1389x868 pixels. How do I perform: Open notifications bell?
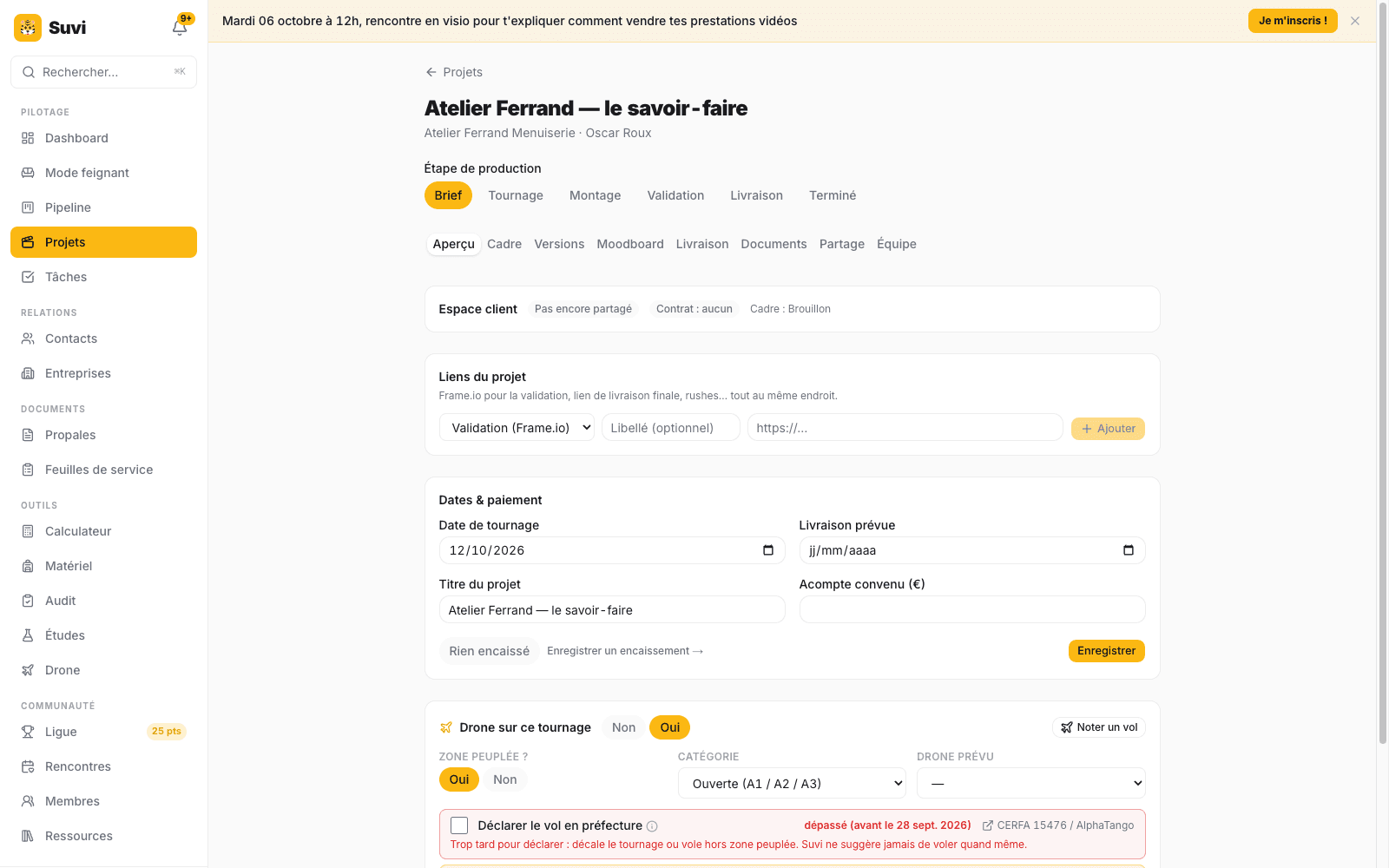click(x=180, y=27)
